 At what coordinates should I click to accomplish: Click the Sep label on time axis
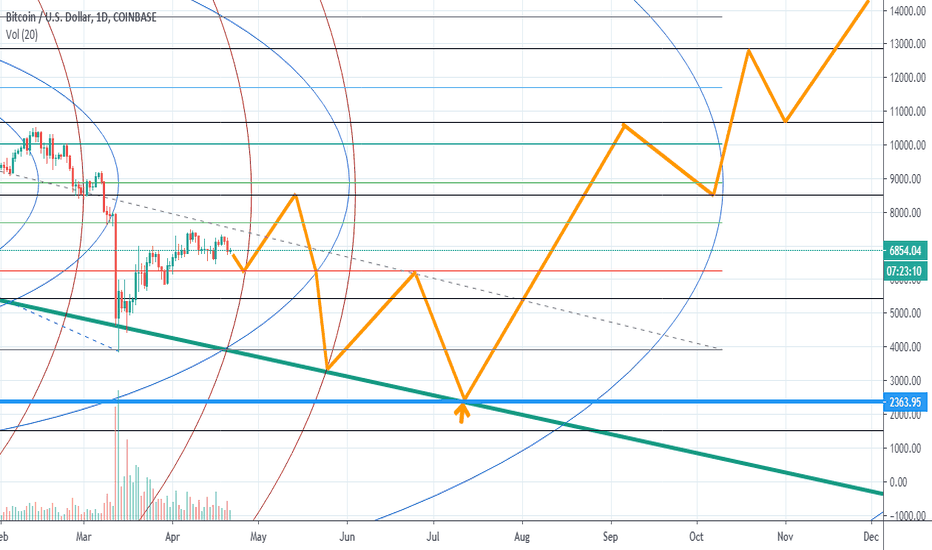[x=610, y=537]
